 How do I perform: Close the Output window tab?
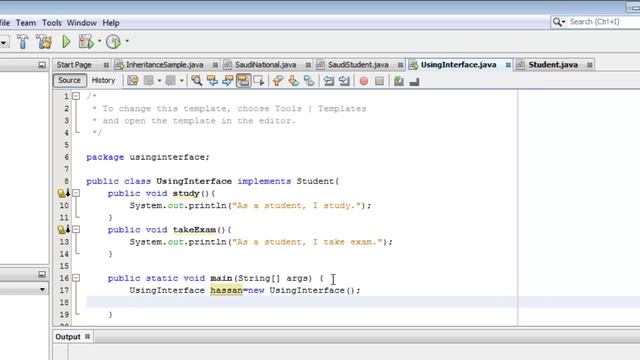click(87, 337)
